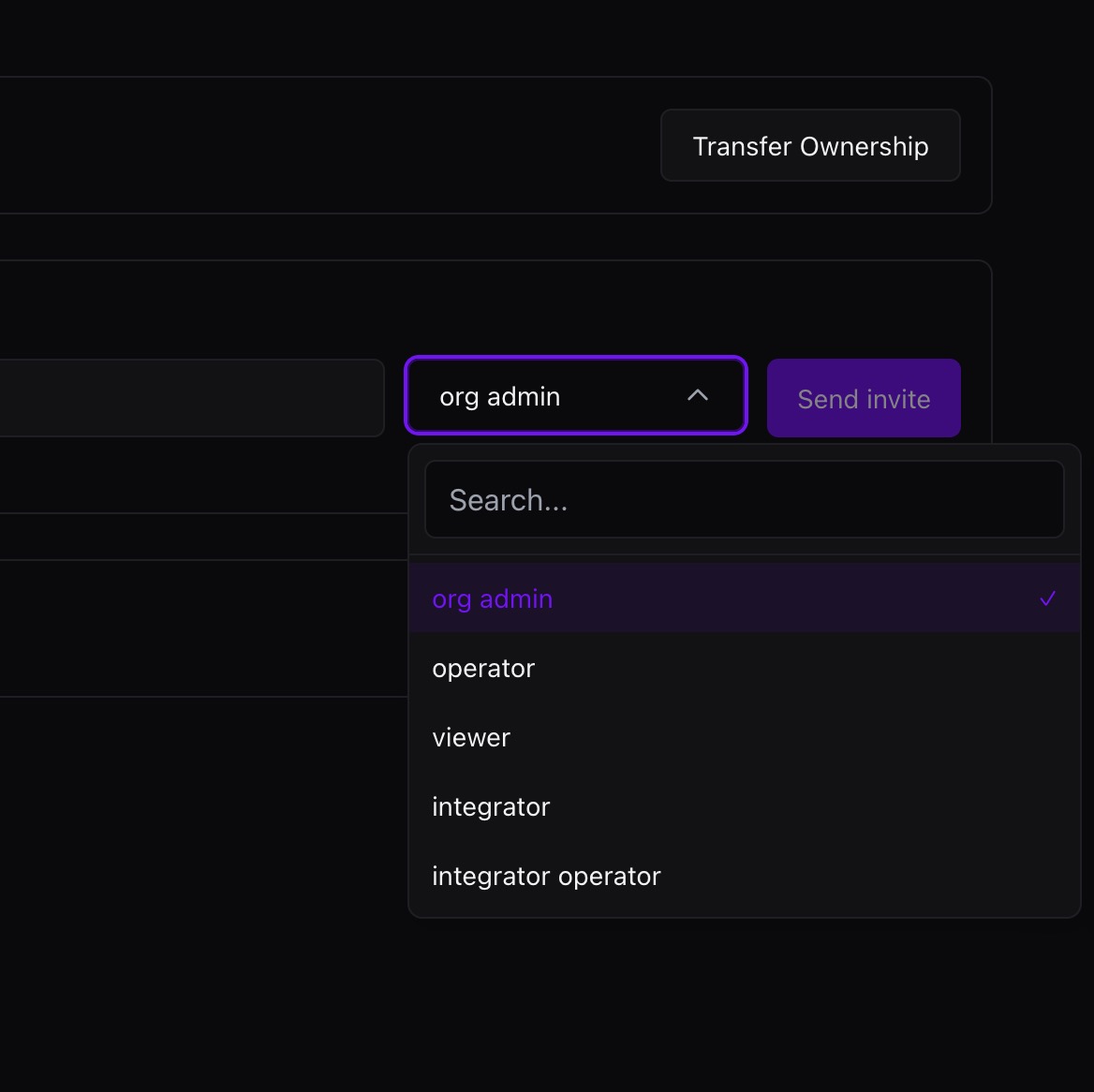Click the checkmark next to org admin
This screenshot has width=1094, height=1092.
pyautogui.click(x=1047, y=598)
